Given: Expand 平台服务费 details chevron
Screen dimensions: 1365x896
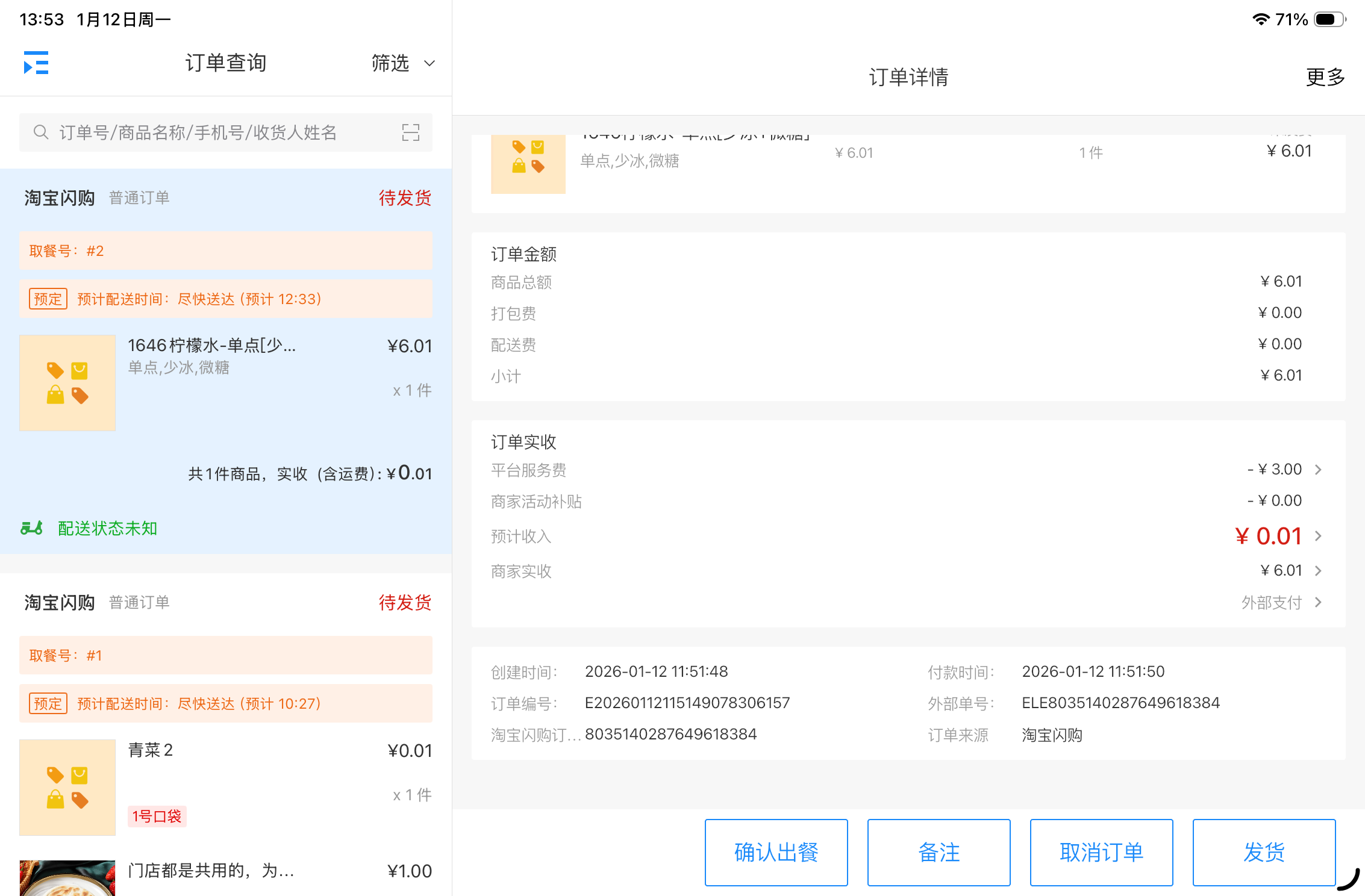Looking at the screenshot, I should (1318, 470).
